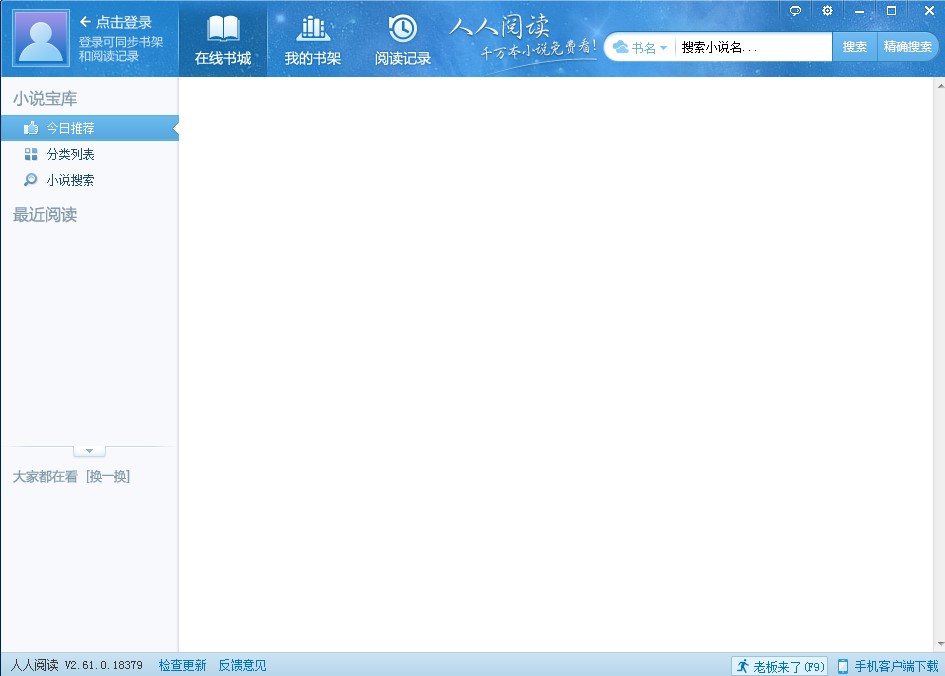This screenshot has height=676, width=945.
Task: Expand the 书名 search type dropdown
Action: 661,46
